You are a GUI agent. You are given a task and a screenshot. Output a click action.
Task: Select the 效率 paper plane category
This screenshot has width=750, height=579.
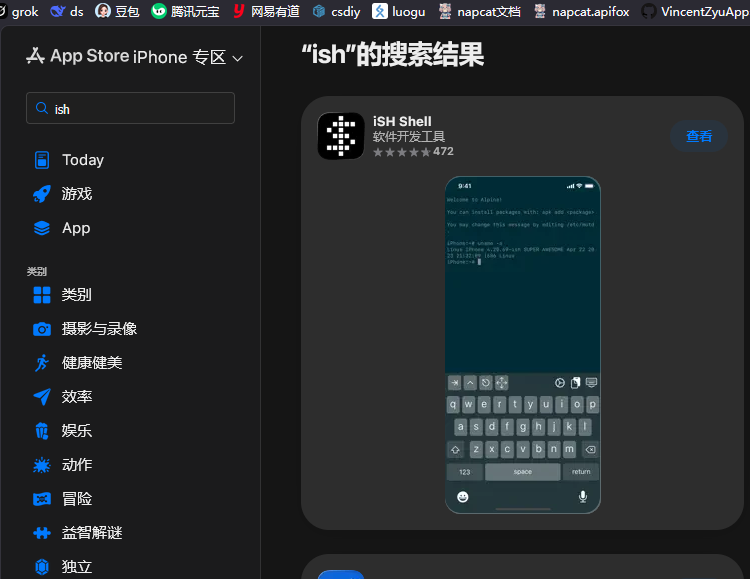coord(63,397)
